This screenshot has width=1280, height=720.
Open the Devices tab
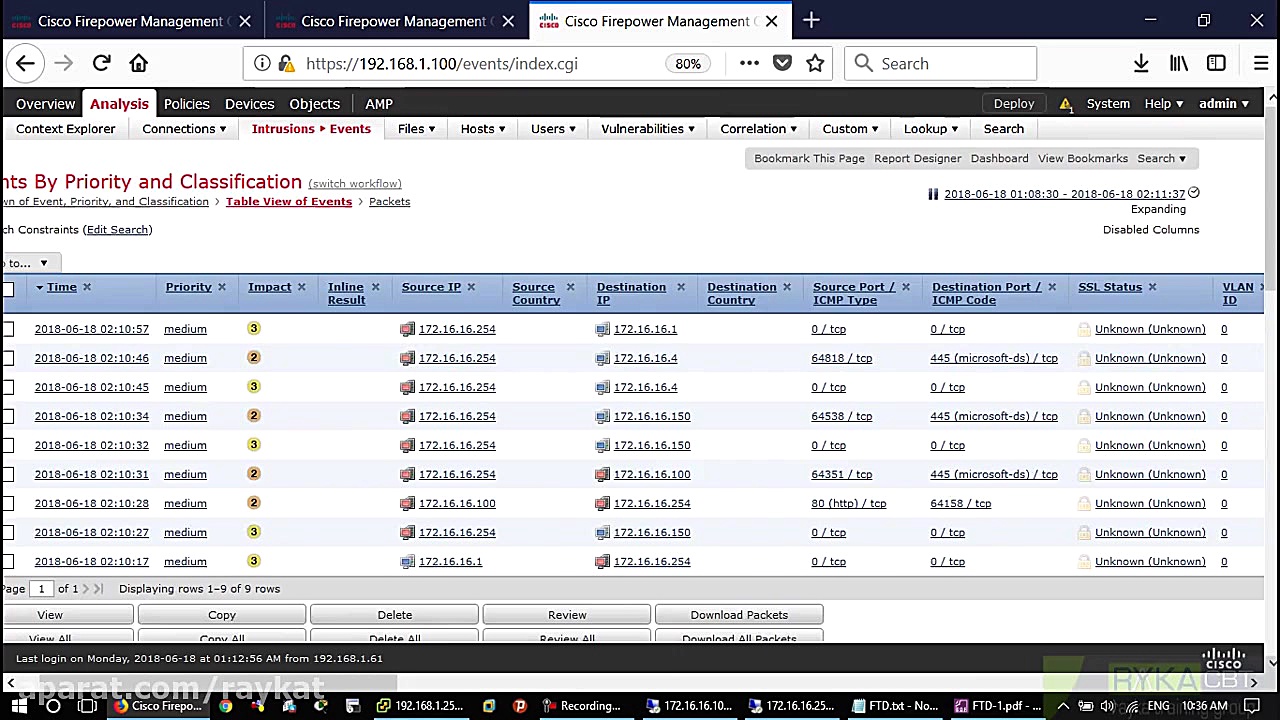[x=249, y=103]
